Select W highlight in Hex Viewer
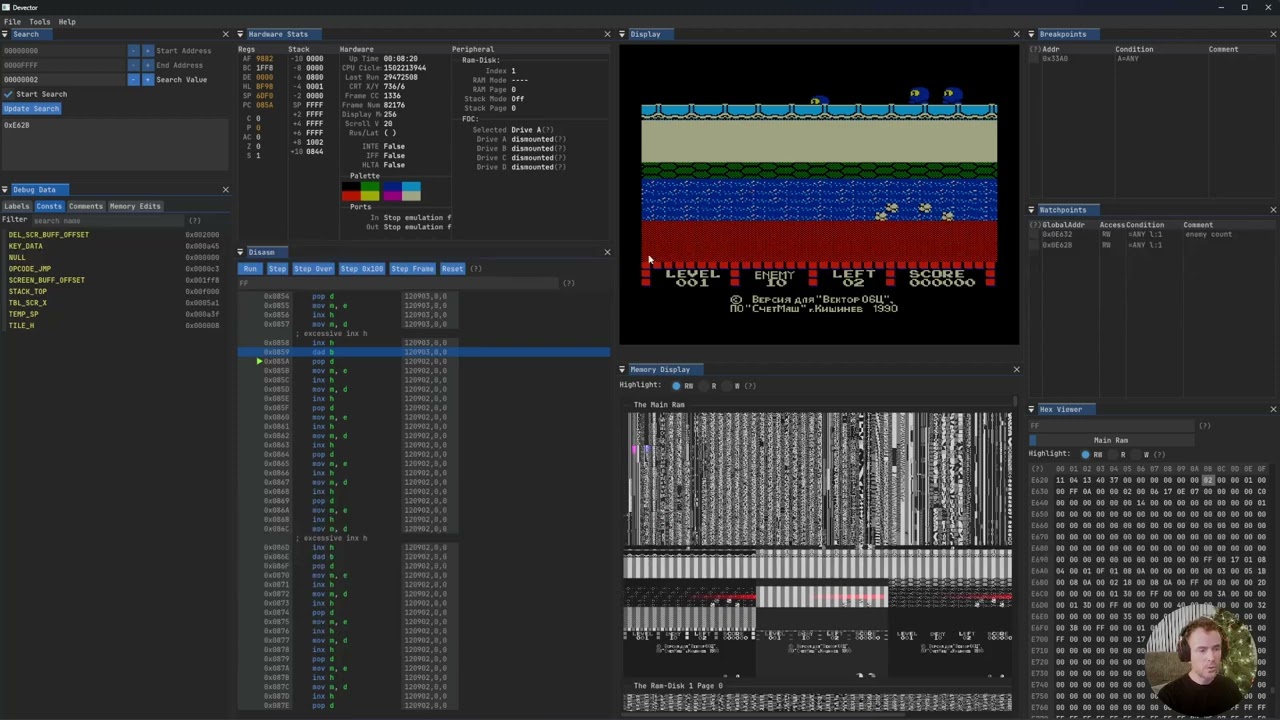 [x=1136, y=455]
